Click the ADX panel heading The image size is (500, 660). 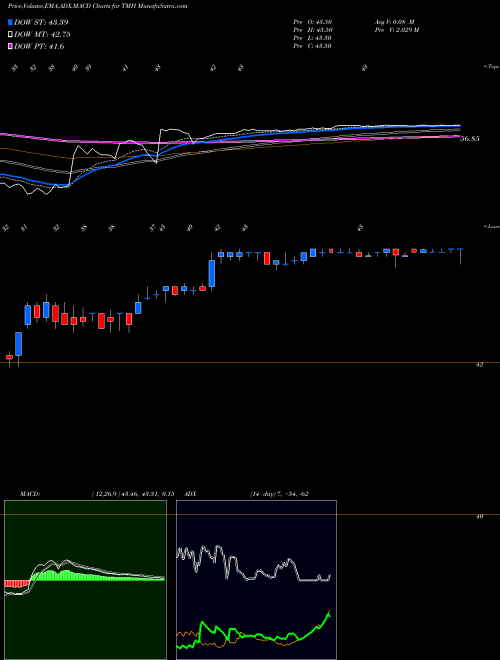[191, 494]
